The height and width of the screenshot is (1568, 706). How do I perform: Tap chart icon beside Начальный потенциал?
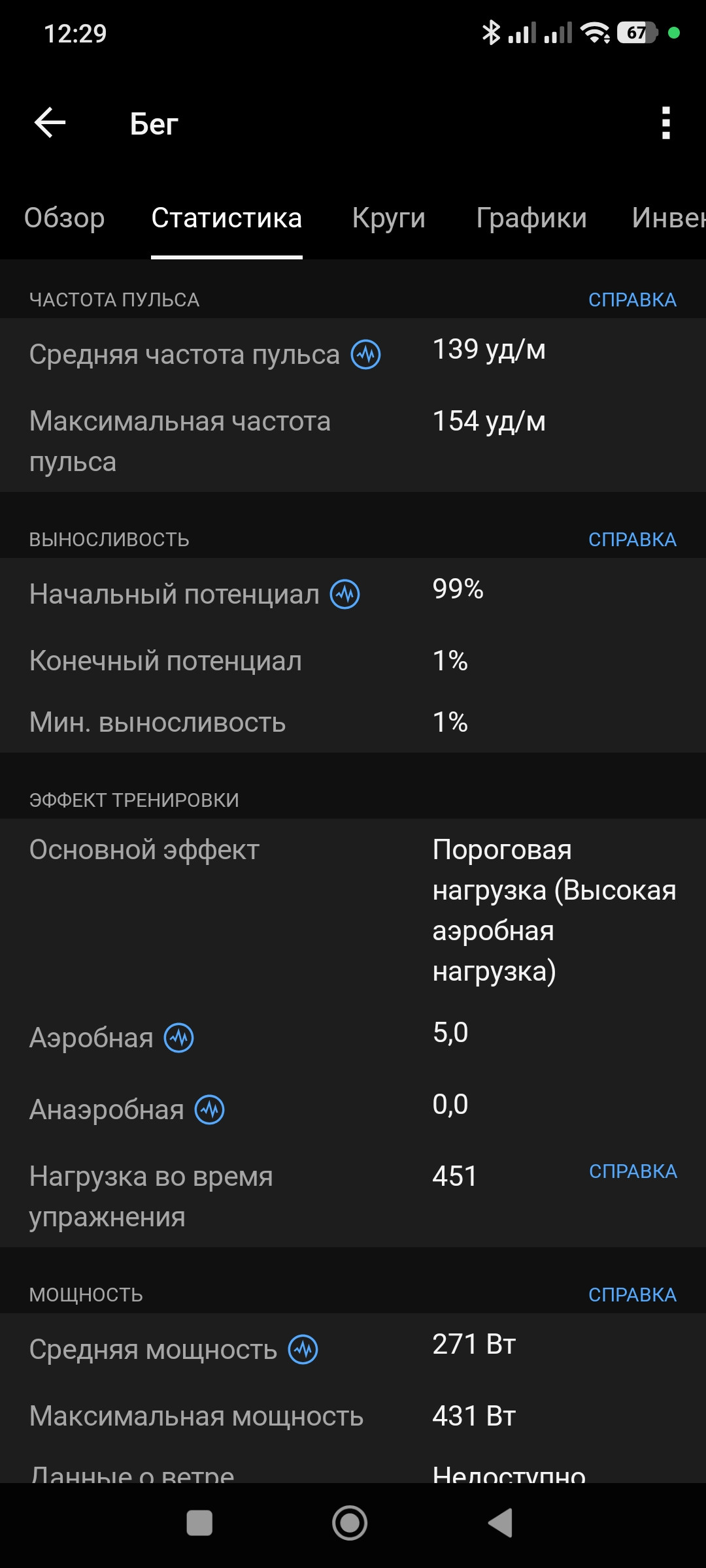click(345, 595)
